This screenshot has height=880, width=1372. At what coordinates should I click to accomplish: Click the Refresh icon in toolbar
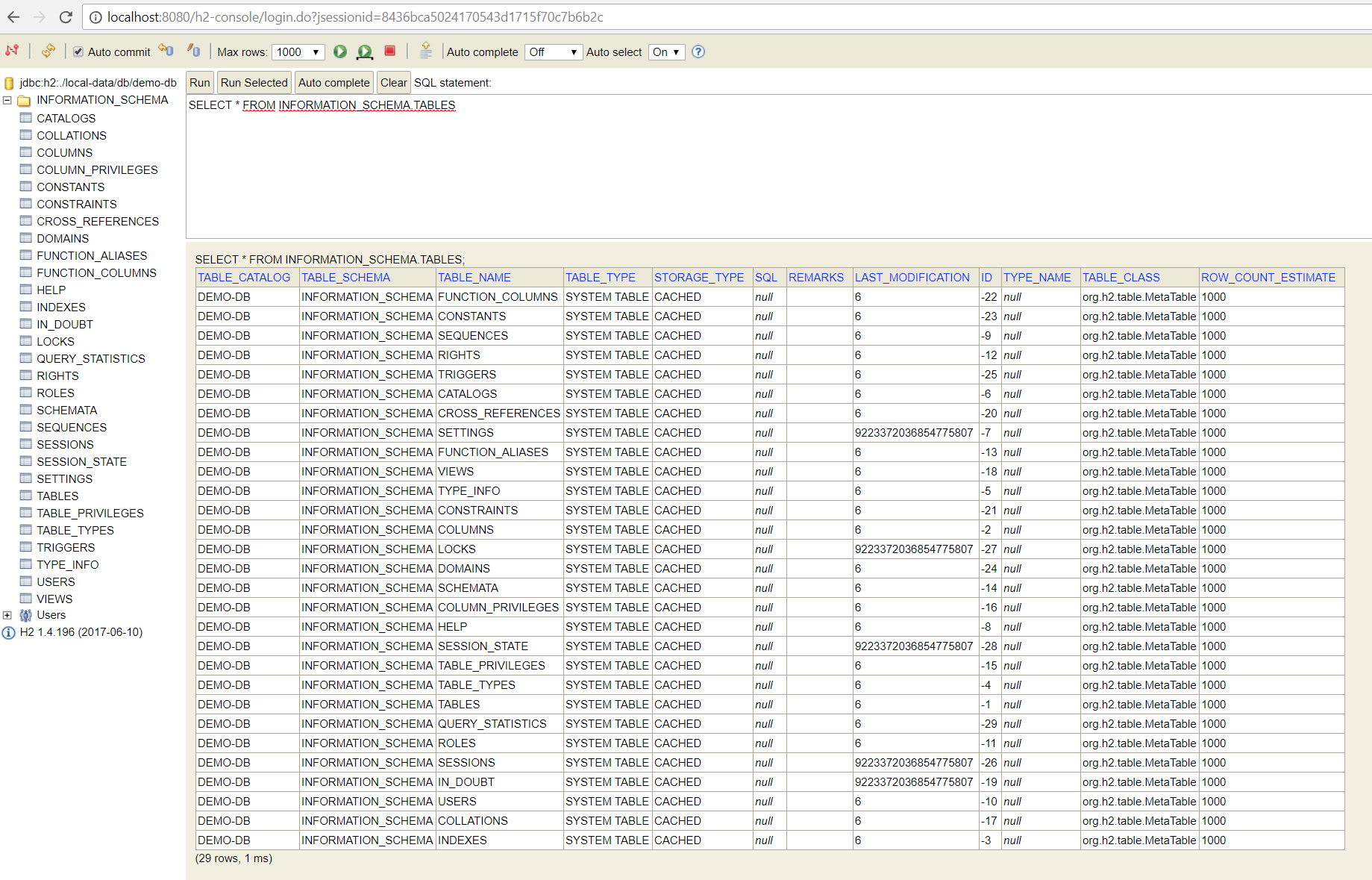pyautogui.click(x=48, y=51)
